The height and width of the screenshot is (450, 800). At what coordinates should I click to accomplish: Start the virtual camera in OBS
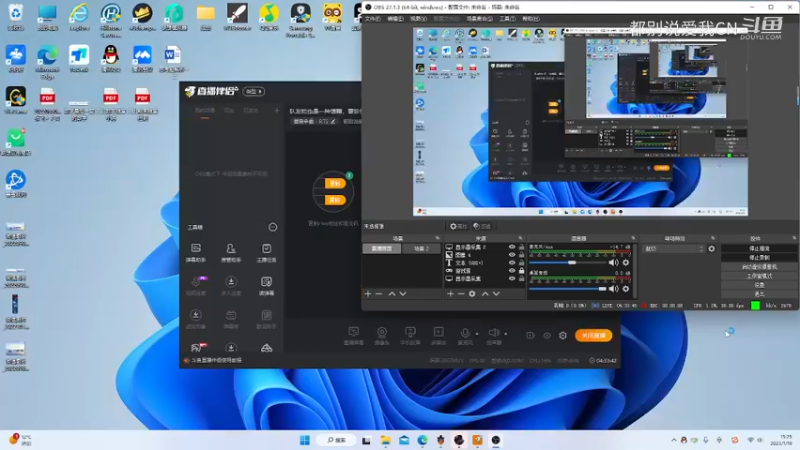coord(759,267)
